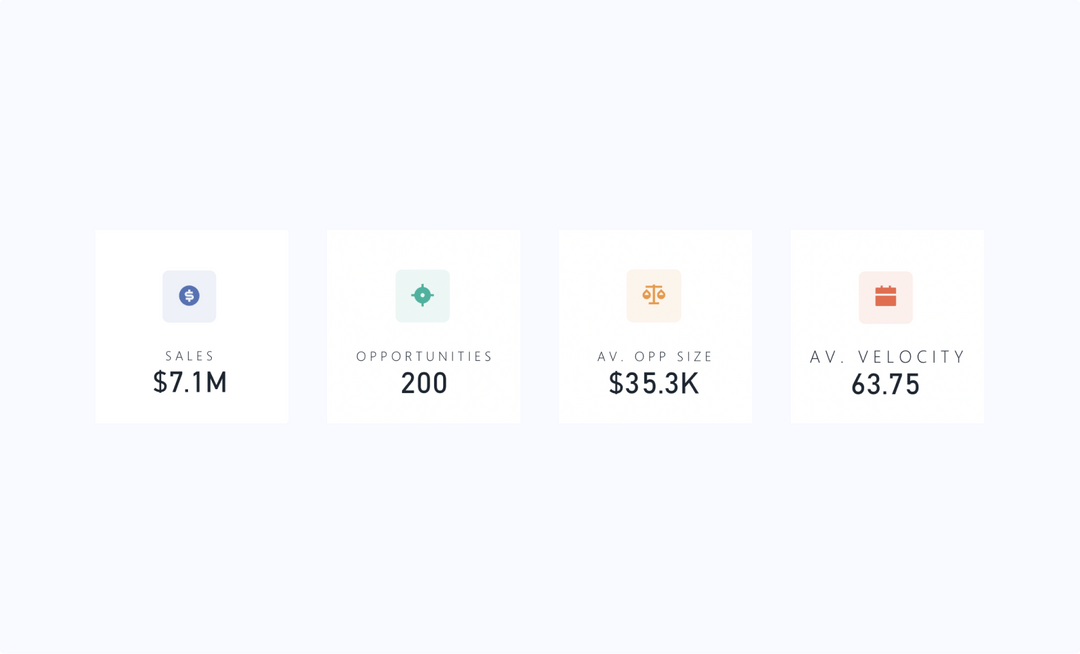The height and width of the screenshot is (654, 1080).
Task: Click the orange balance scale icon
Action: 654,295
